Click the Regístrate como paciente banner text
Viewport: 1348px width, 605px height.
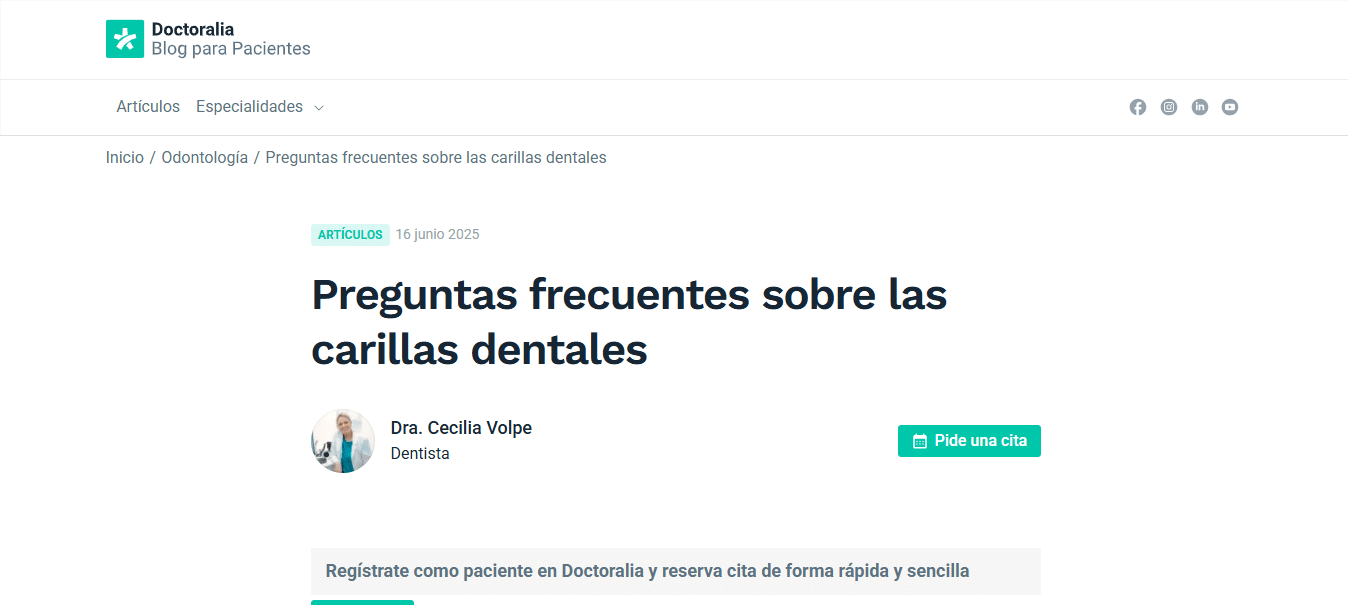647,571
